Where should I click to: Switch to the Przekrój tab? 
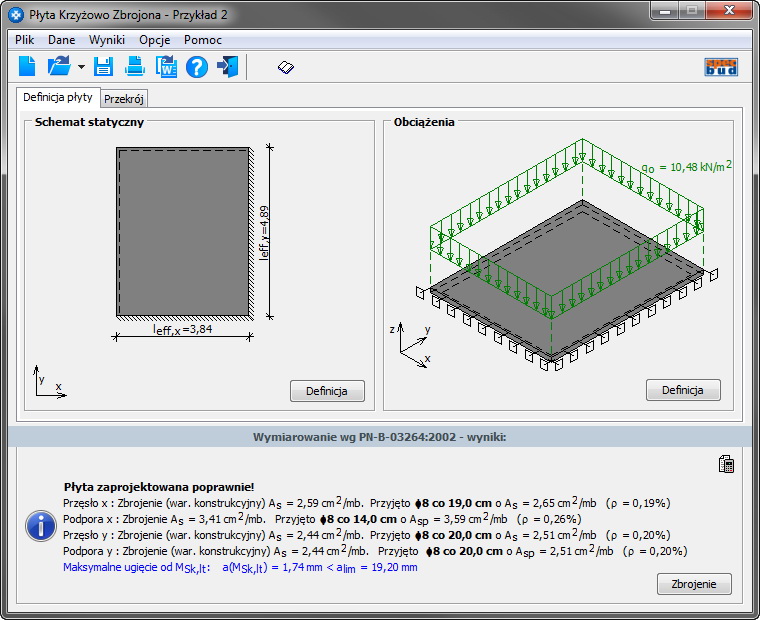click(125, 99)
